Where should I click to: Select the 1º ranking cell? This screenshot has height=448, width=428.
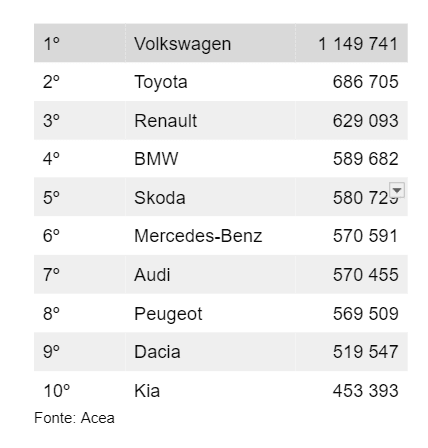click(80, 43)
